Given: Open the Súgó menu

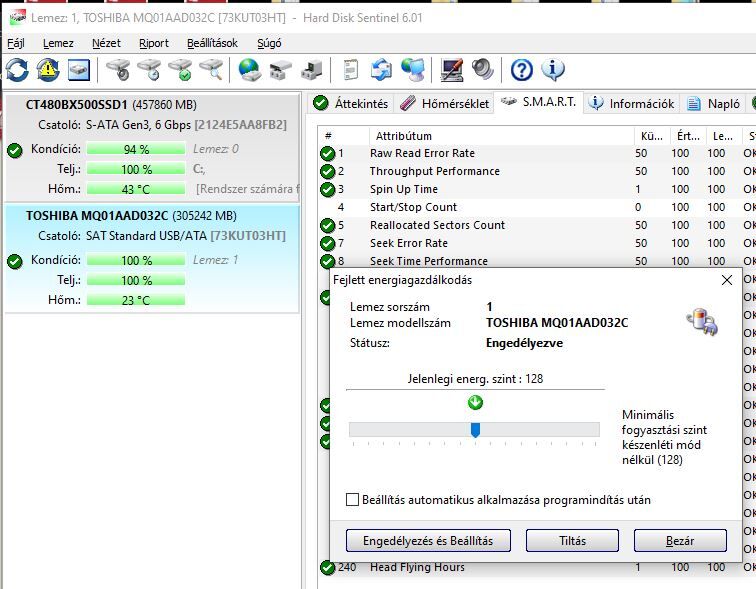Looking at the screenshot, I should [x=269, y=43].
